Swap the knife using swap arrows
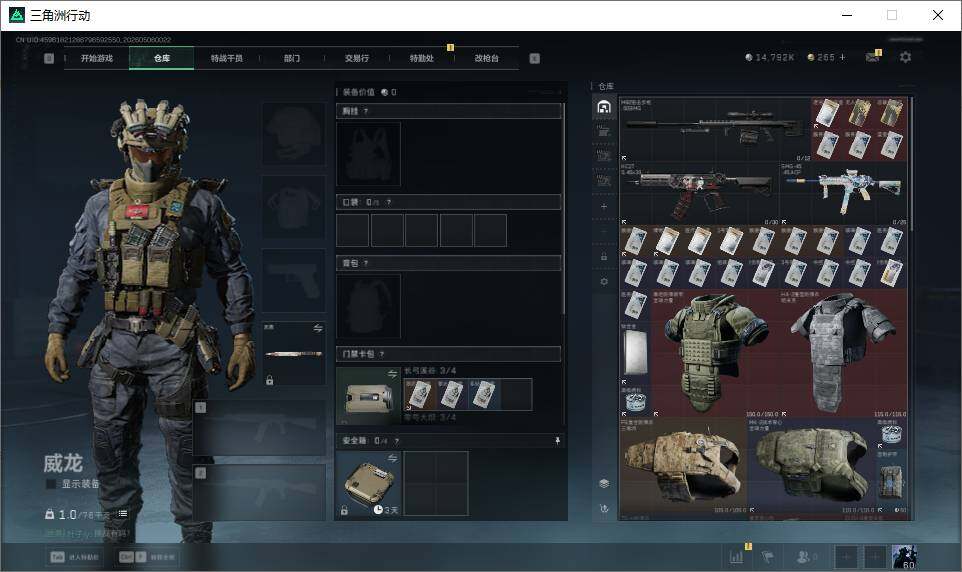This screenshot has width=962, height=572. (318, 328)
